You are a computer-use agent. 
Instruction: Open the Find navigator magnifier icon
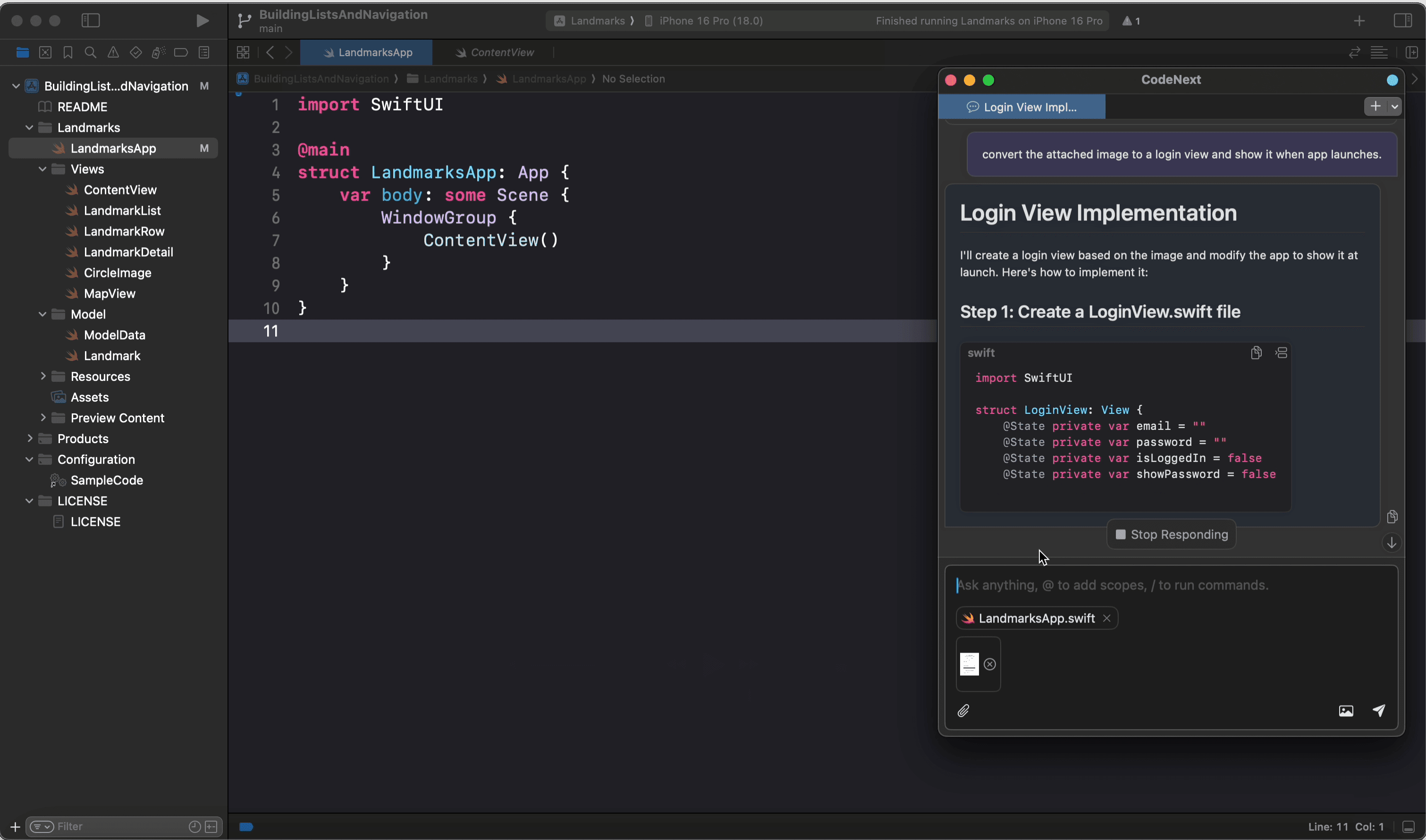90,53
